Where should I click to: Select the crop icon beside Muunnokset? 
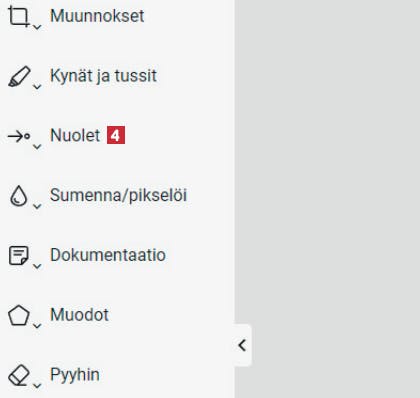click(18, 16)
